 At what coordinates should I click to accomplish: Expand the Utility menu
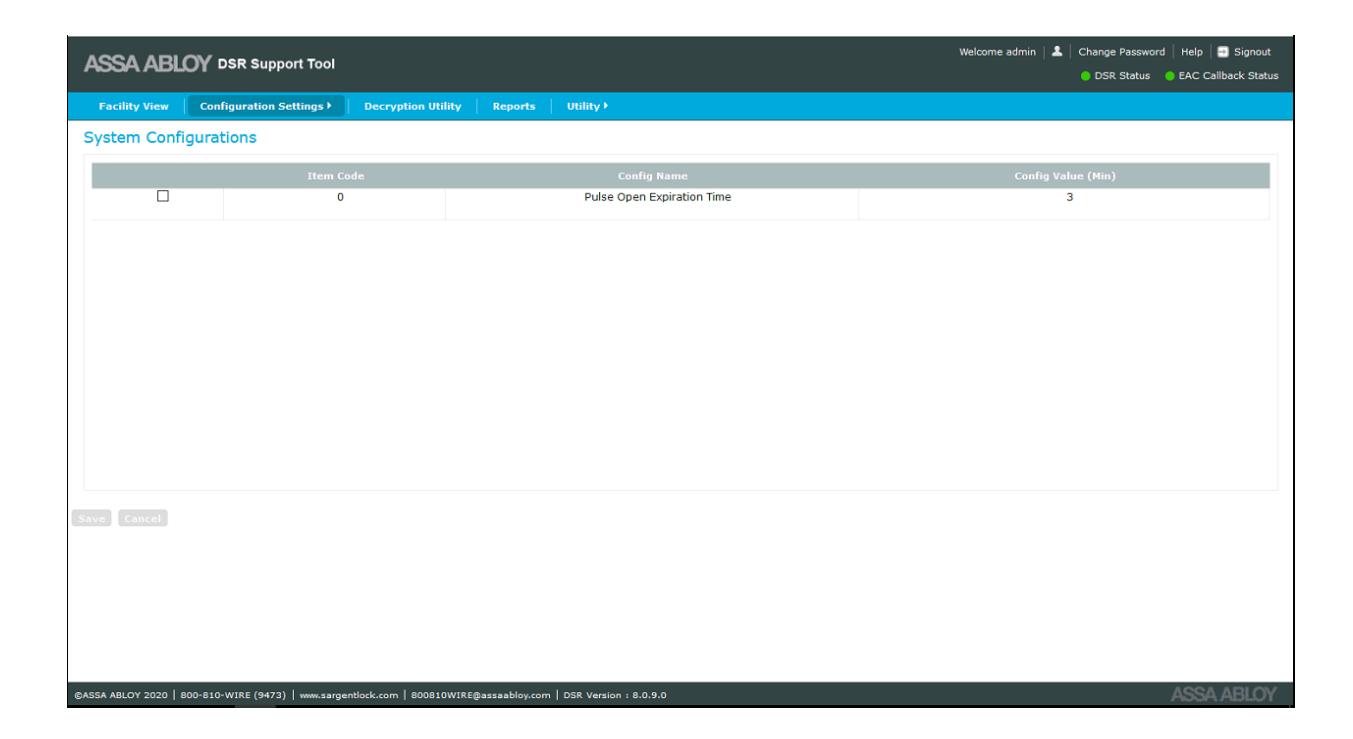587,106
